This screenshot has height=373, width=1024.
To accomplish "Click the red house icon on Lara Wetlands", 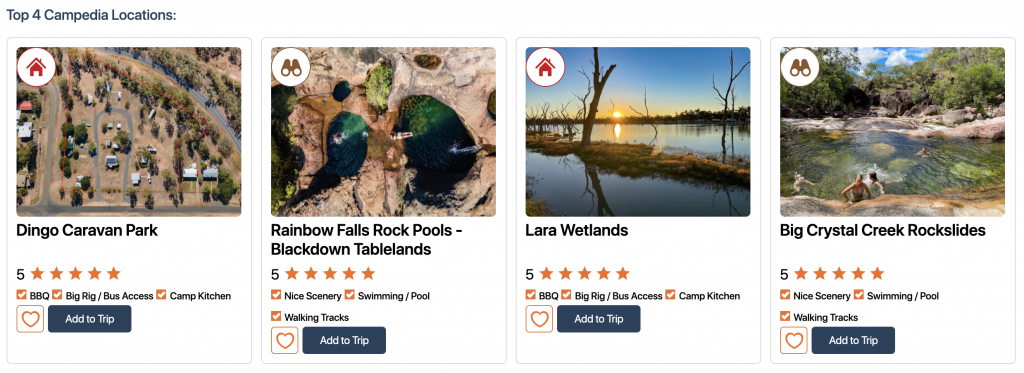I will coord(545,67).
